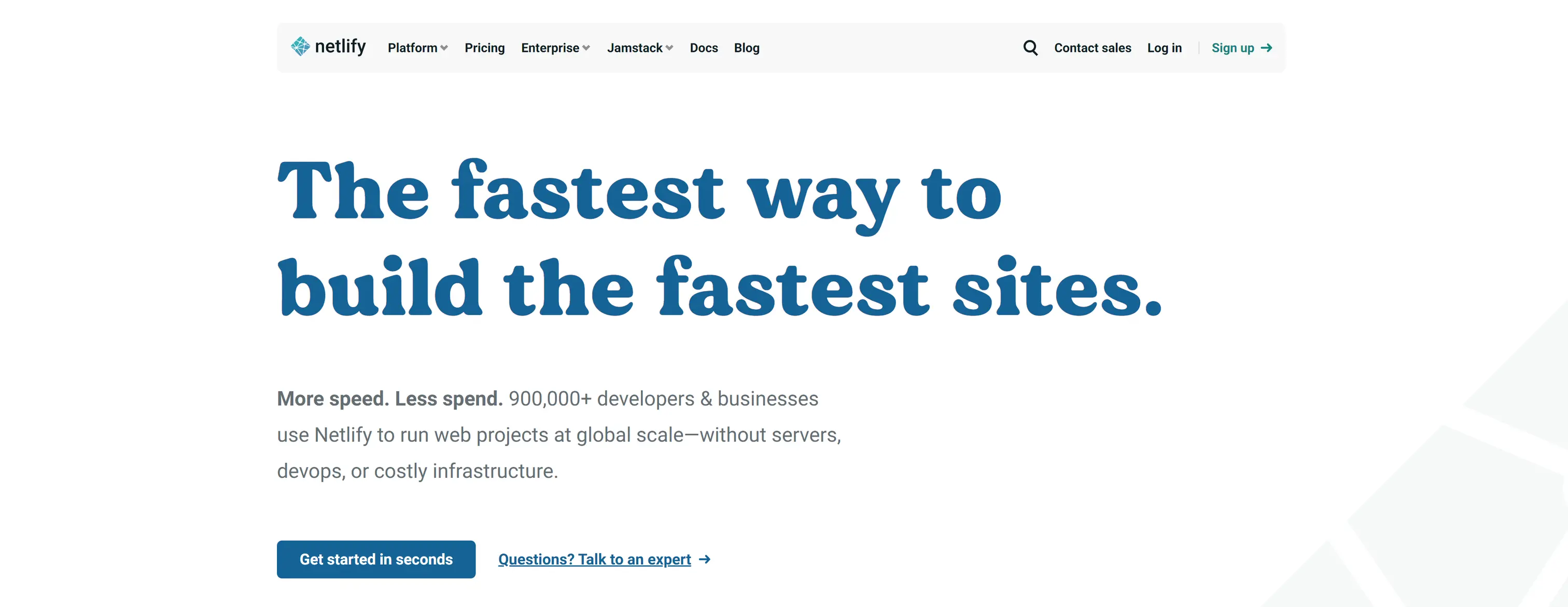The width and height of the screenshot is (1568, 607).
Task: Click the Netlify diamond logo icon
Action: [x=300, y=46]
